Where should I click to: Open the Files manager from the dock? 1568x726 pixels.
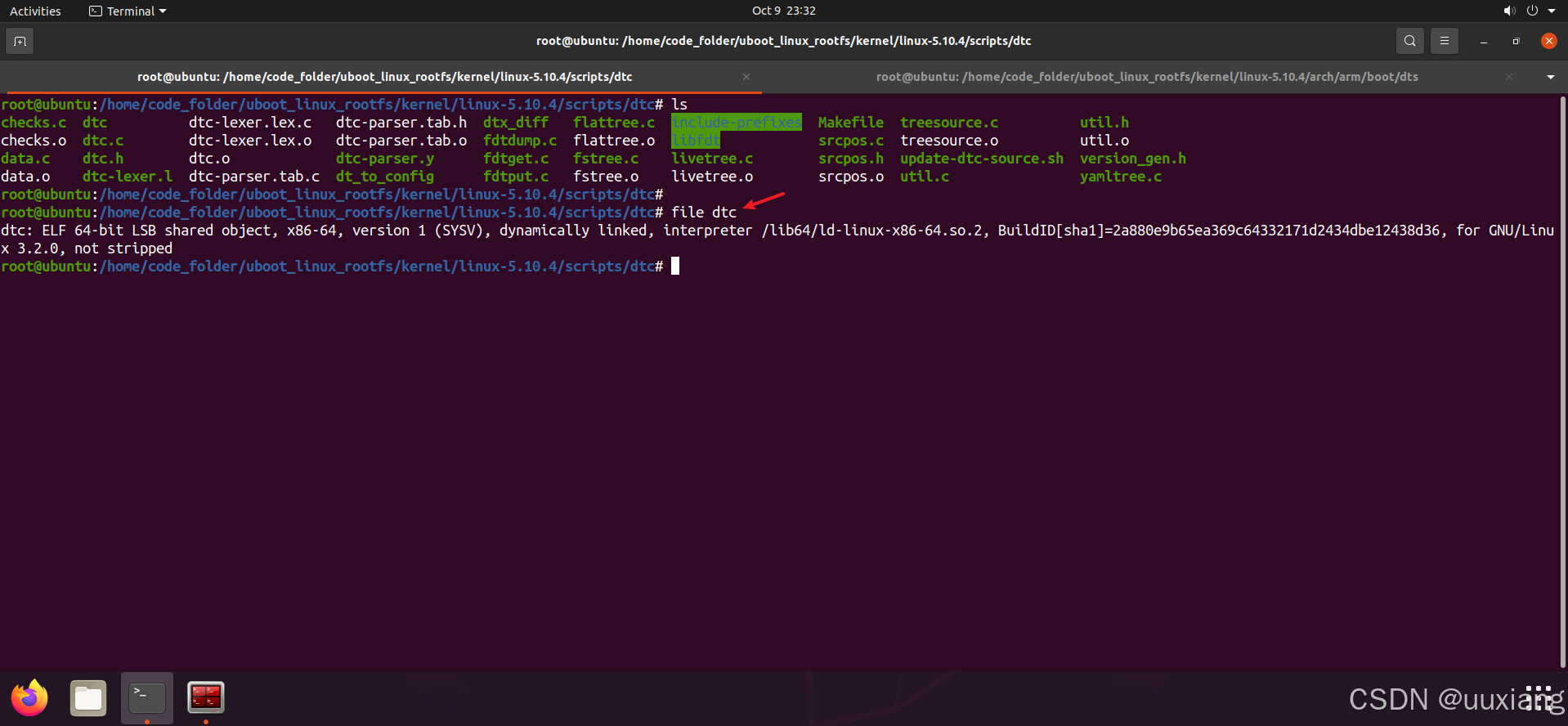point(88,698)
